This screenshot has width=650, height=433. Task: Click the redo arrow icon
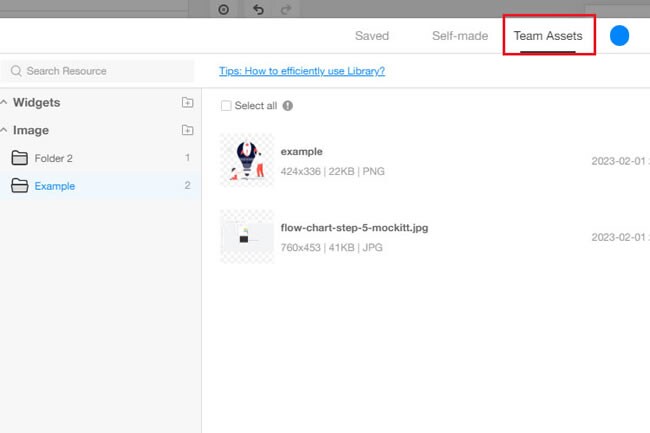286,9
